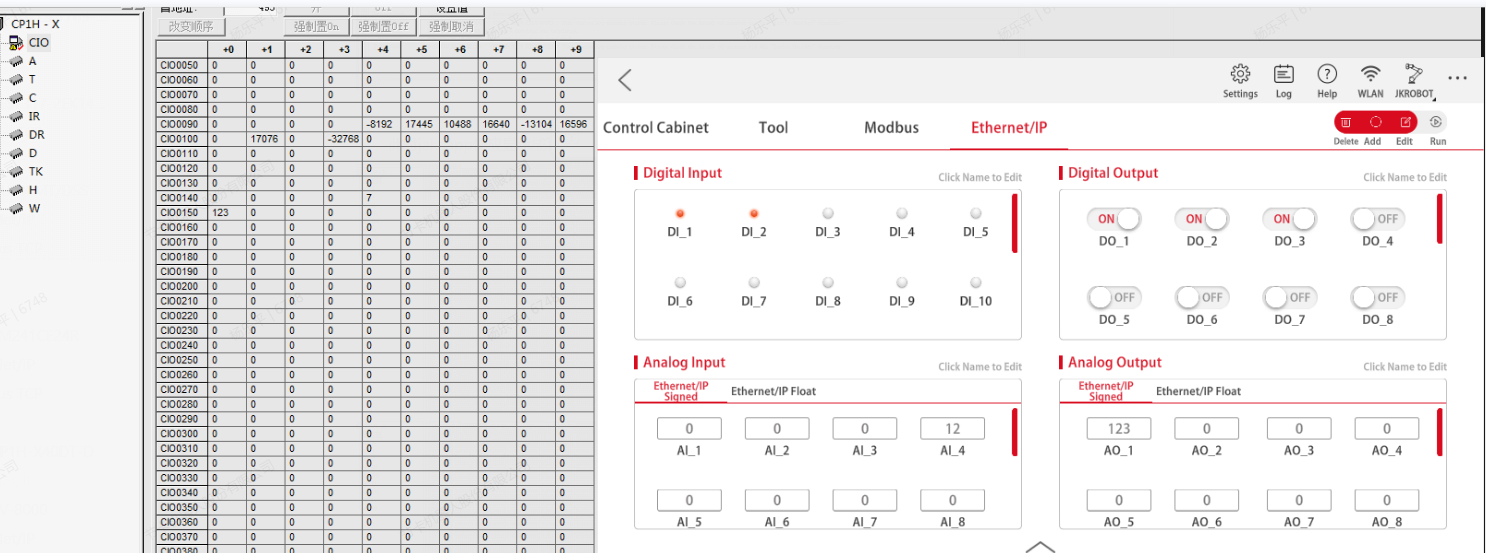Screen dimensions: 1486x553
Task: Click the Edit pencil icon
Action: point(1405,122)
